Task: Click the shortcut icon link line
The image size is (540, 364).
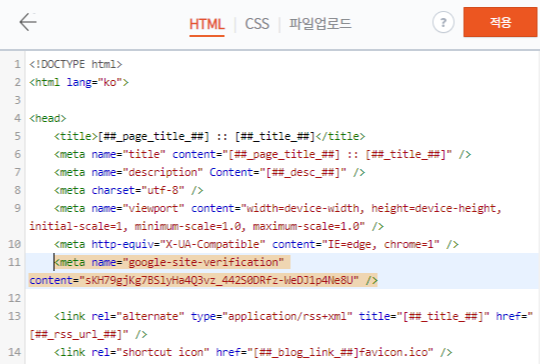Action: point(253,352)
